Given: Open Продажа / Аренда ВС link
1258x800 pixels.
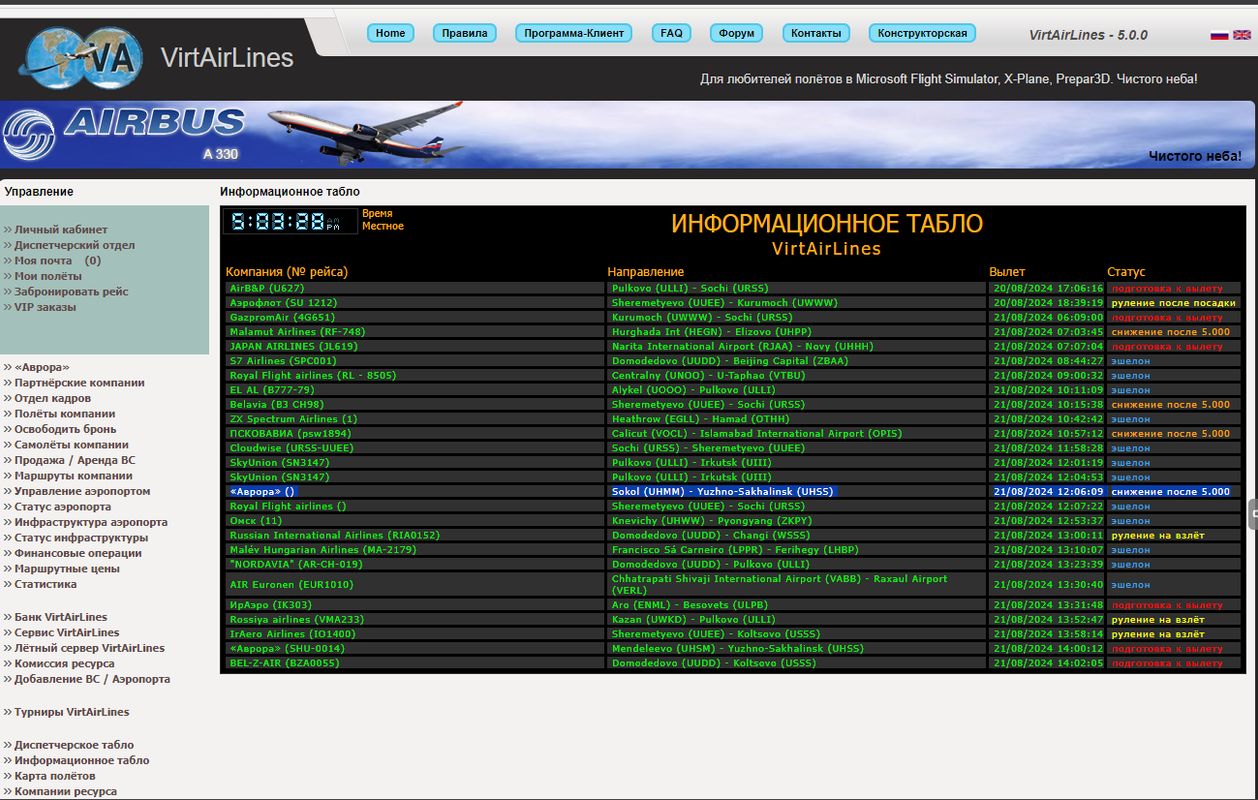Looking at the screenshot, I should click(x=75, y=461).
